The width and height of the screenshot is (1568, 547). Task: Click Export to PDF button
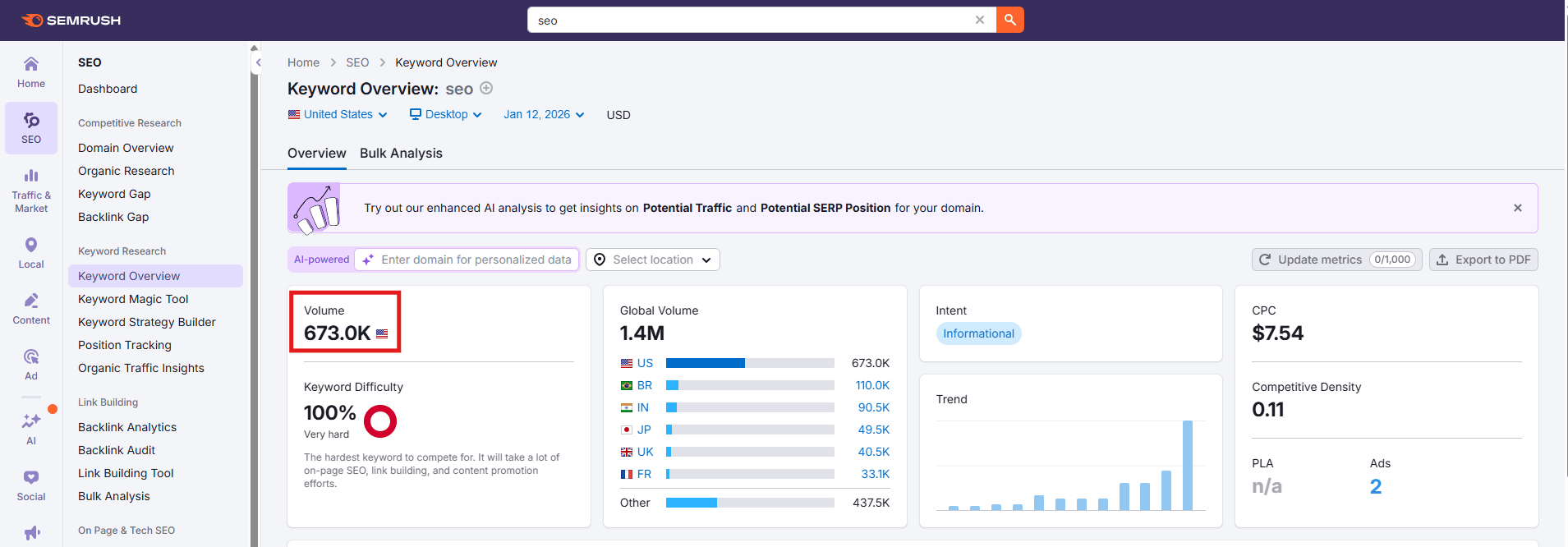coord(1483,260)
